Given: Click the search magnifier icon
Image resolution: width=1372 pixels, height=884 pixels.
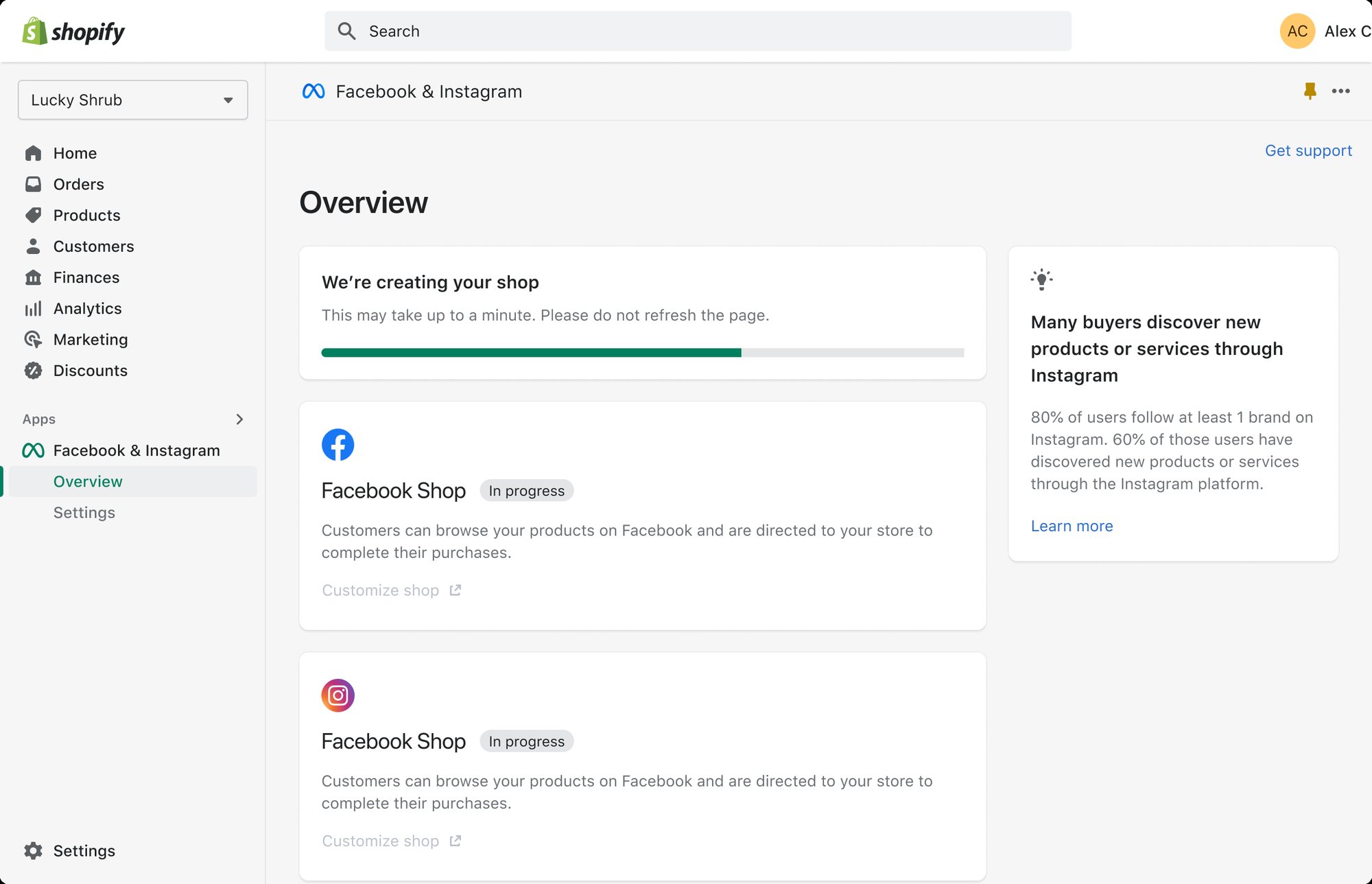Looking at the screenshot, I should coord(347,31).
